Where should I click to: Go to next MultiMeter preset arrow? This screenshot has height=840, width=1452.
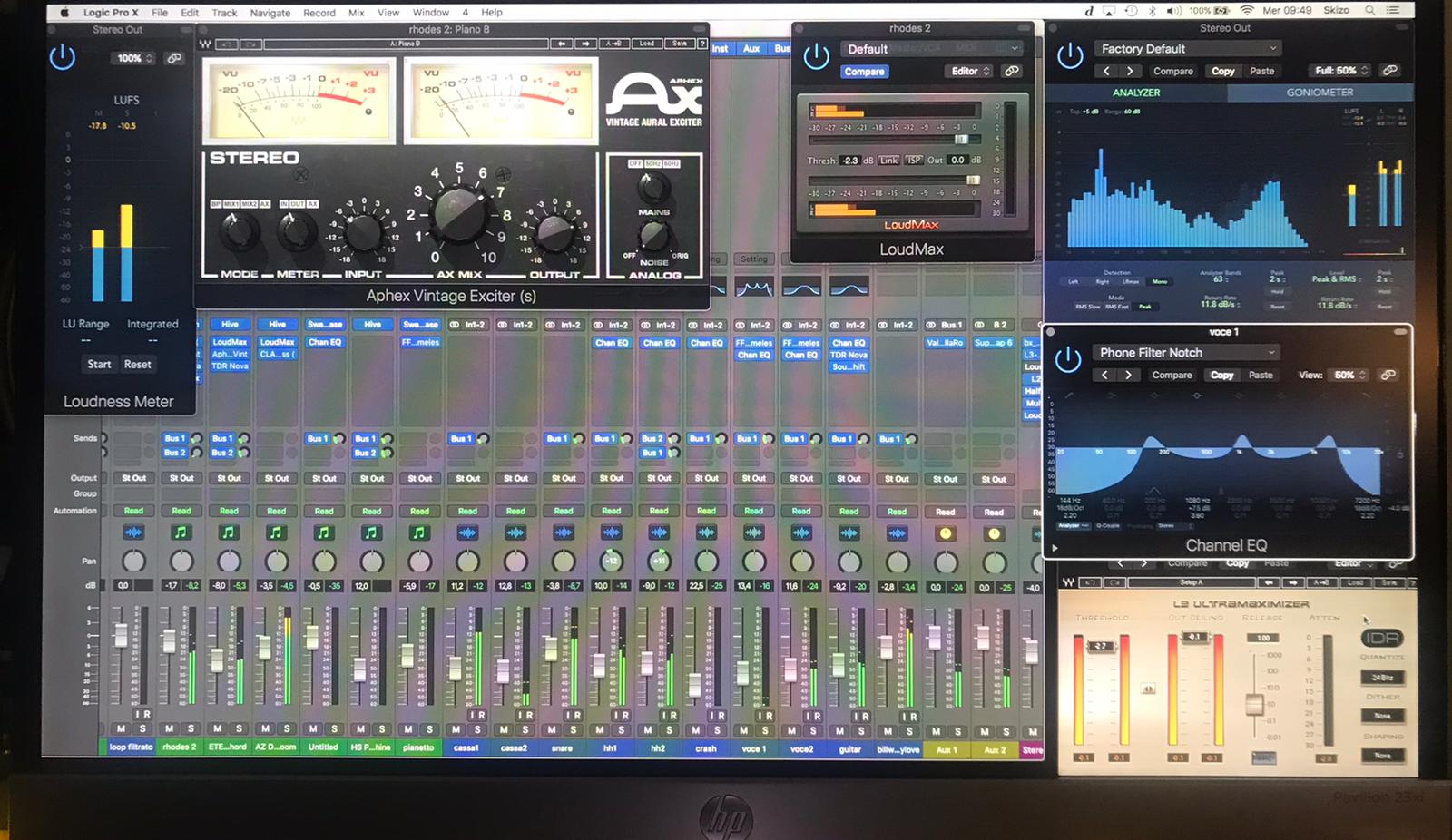1130,71
